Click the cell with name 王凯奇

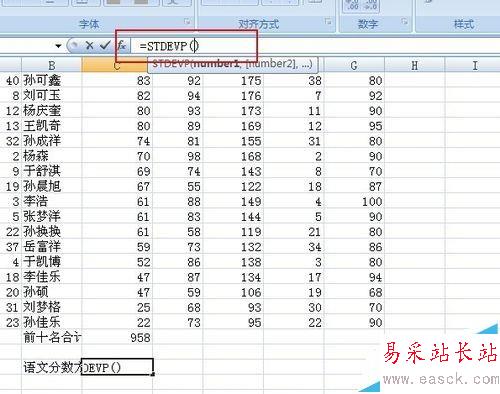tap(52, 126)
